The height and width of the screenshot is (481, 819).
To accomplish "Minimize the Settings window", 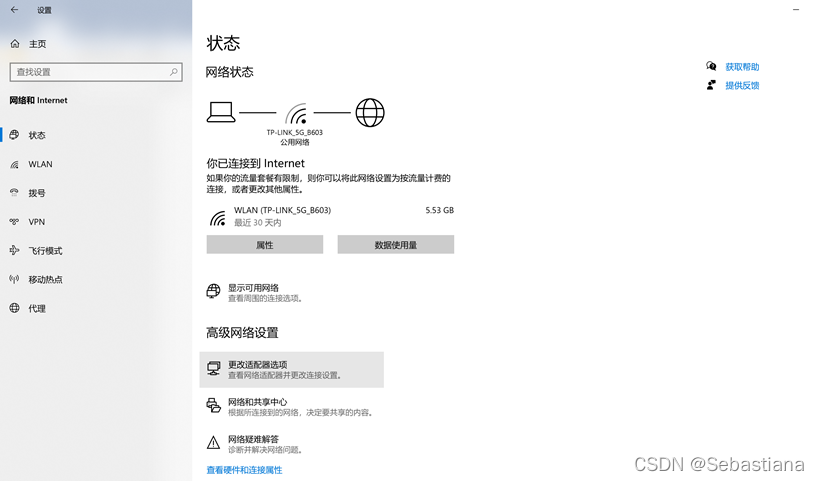I will point(795,9).
